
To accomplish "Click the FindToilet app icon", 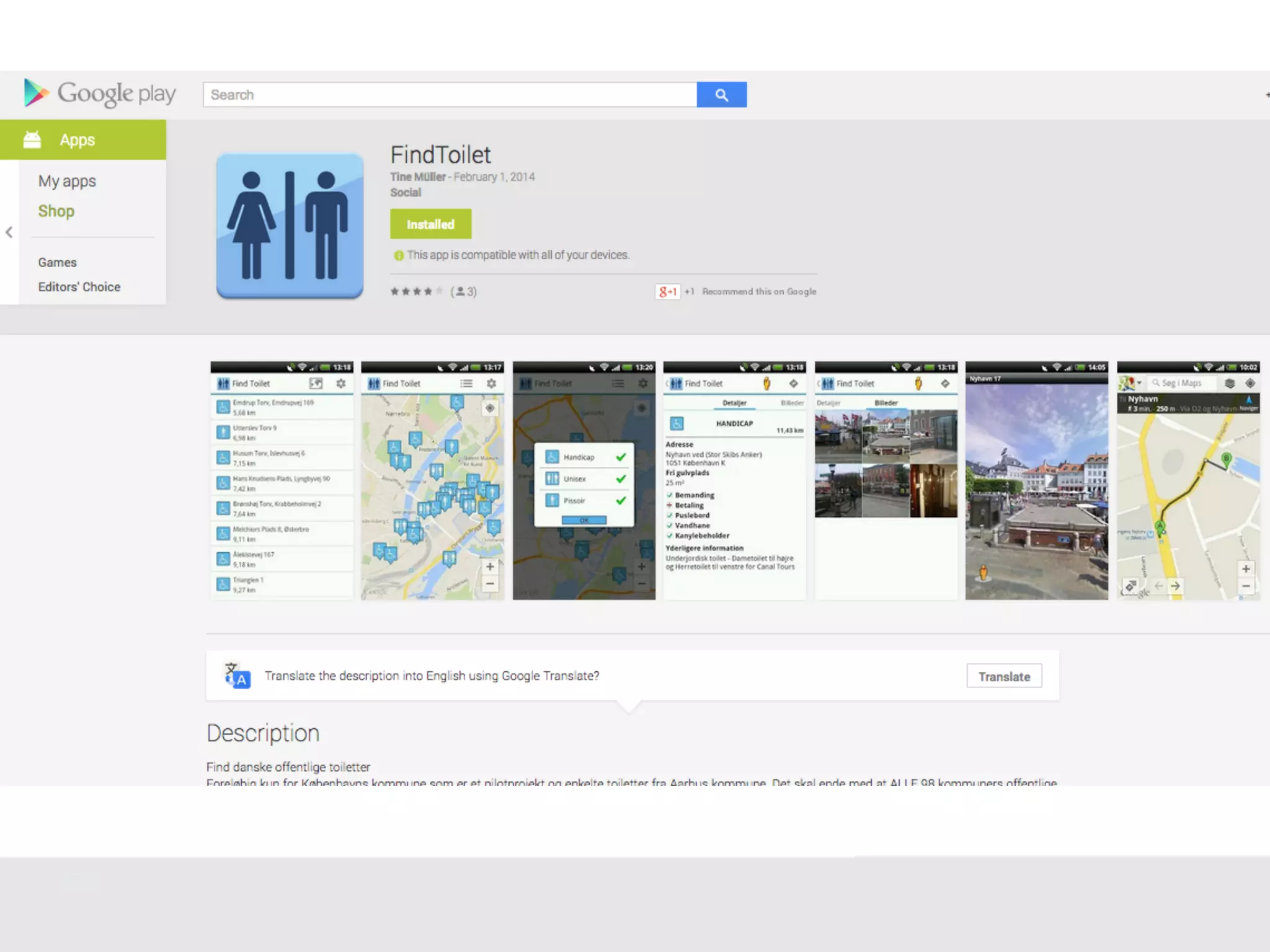I will coord(290,226).
